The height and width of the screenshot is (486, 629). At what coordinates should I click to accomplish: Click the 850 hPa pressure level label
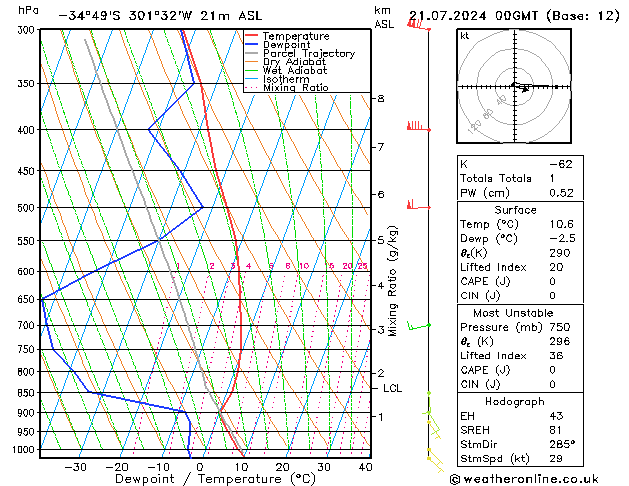[28, 393]
